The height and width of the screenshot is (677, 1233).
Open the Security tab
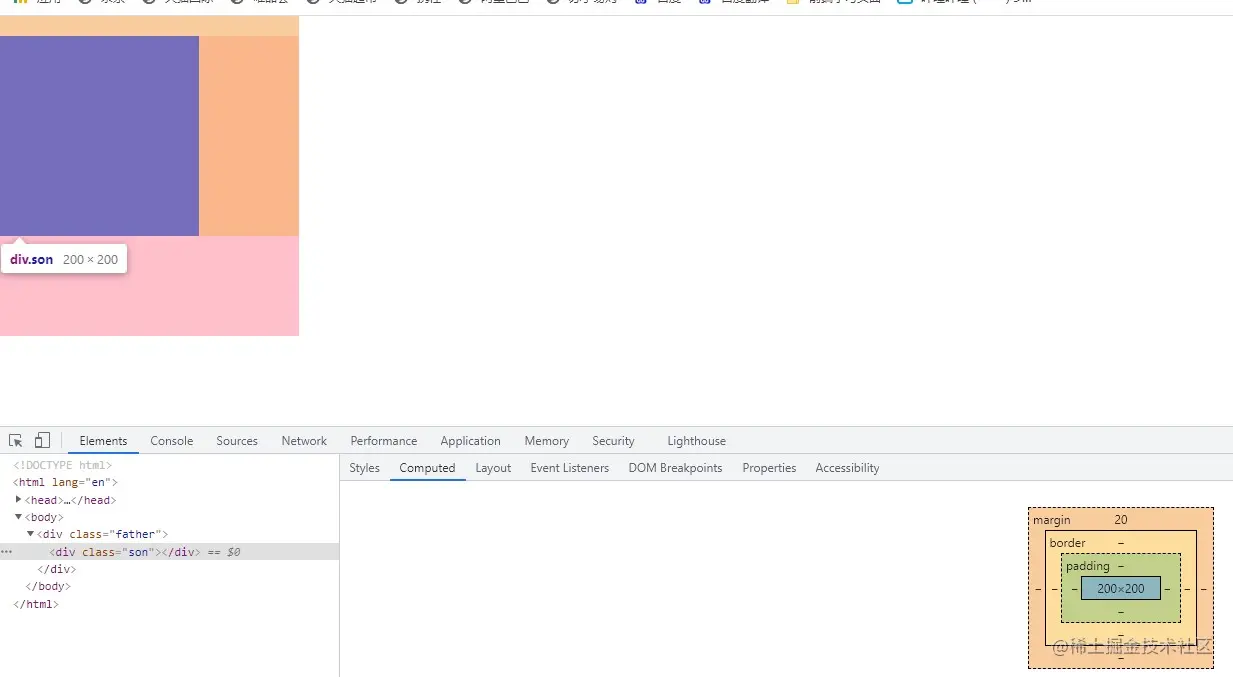click(x=613, y=441)
